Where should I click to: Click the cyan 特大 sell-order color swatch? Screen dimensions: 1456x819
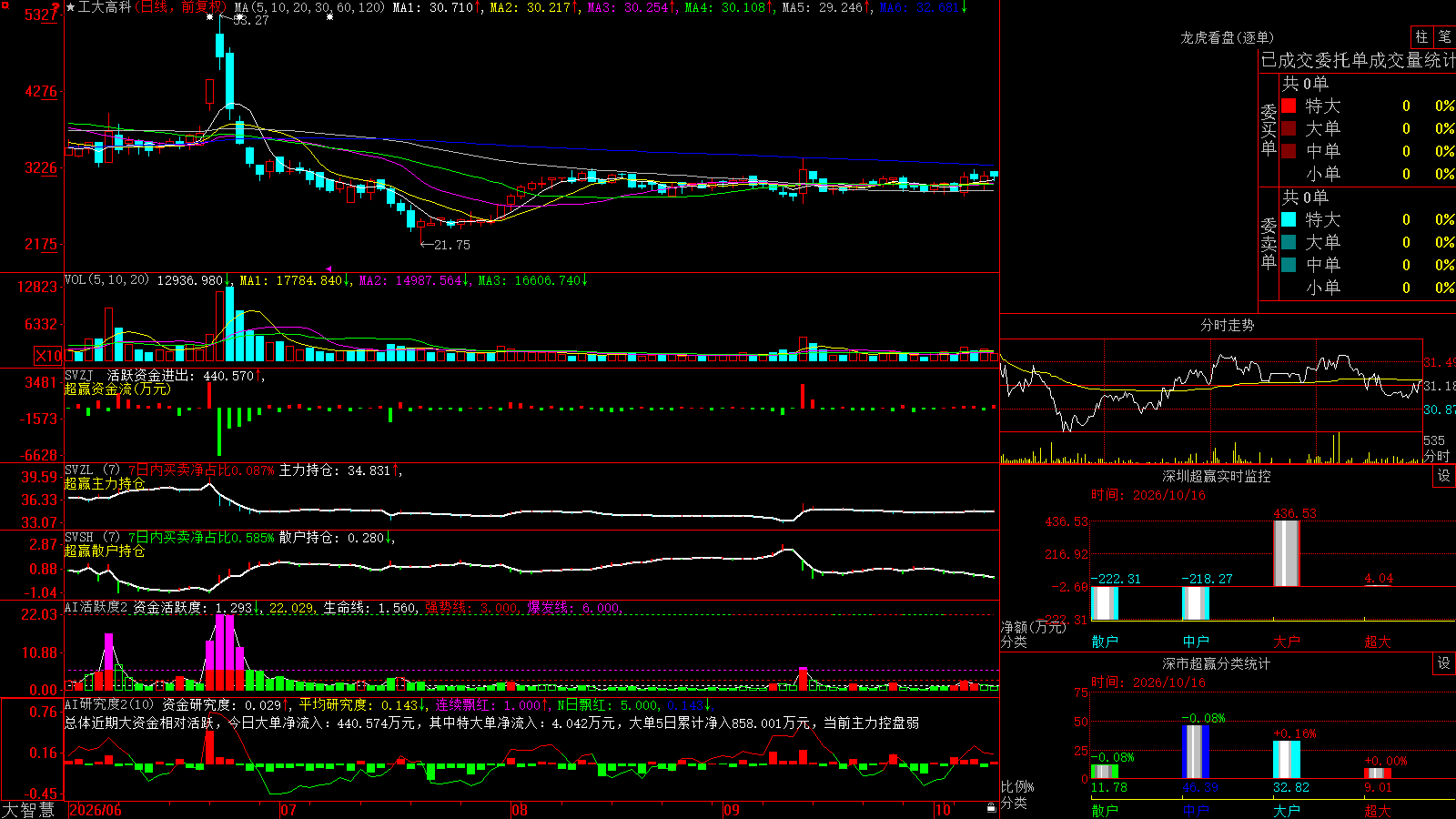click(1289, 219)
